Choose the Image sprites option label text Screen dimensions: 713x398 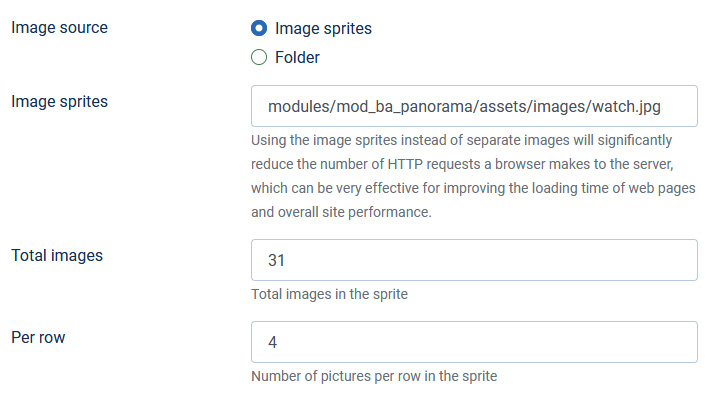pyautogui.click(x=323, y=29)
